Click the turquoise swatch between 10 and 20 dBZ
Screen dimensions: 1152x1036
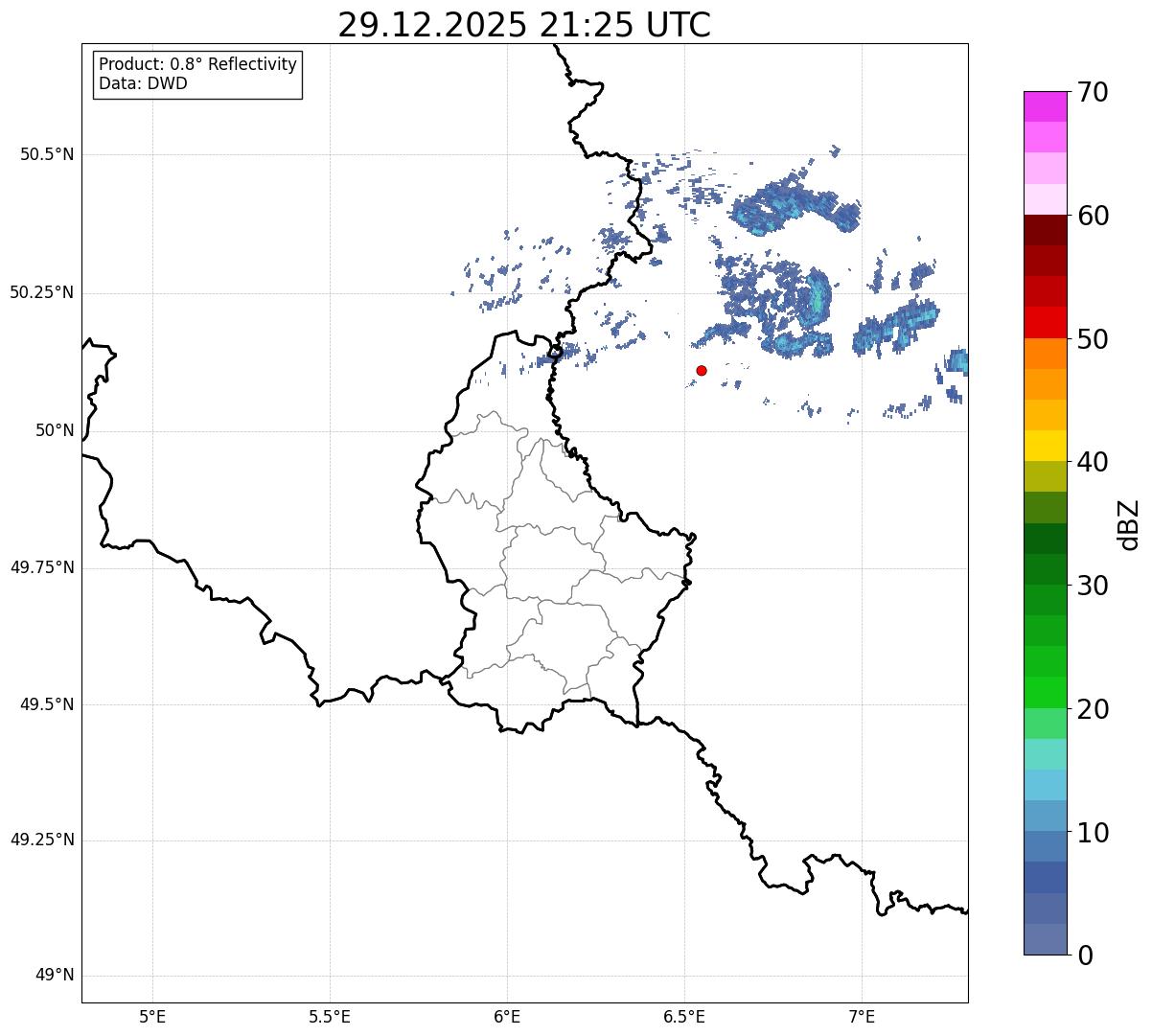[1045, 754]
